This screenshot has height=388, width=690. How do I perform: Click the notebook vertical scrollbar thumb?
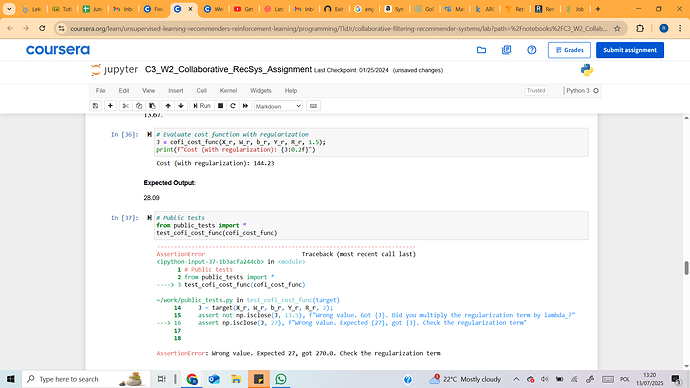pos(686,268)
